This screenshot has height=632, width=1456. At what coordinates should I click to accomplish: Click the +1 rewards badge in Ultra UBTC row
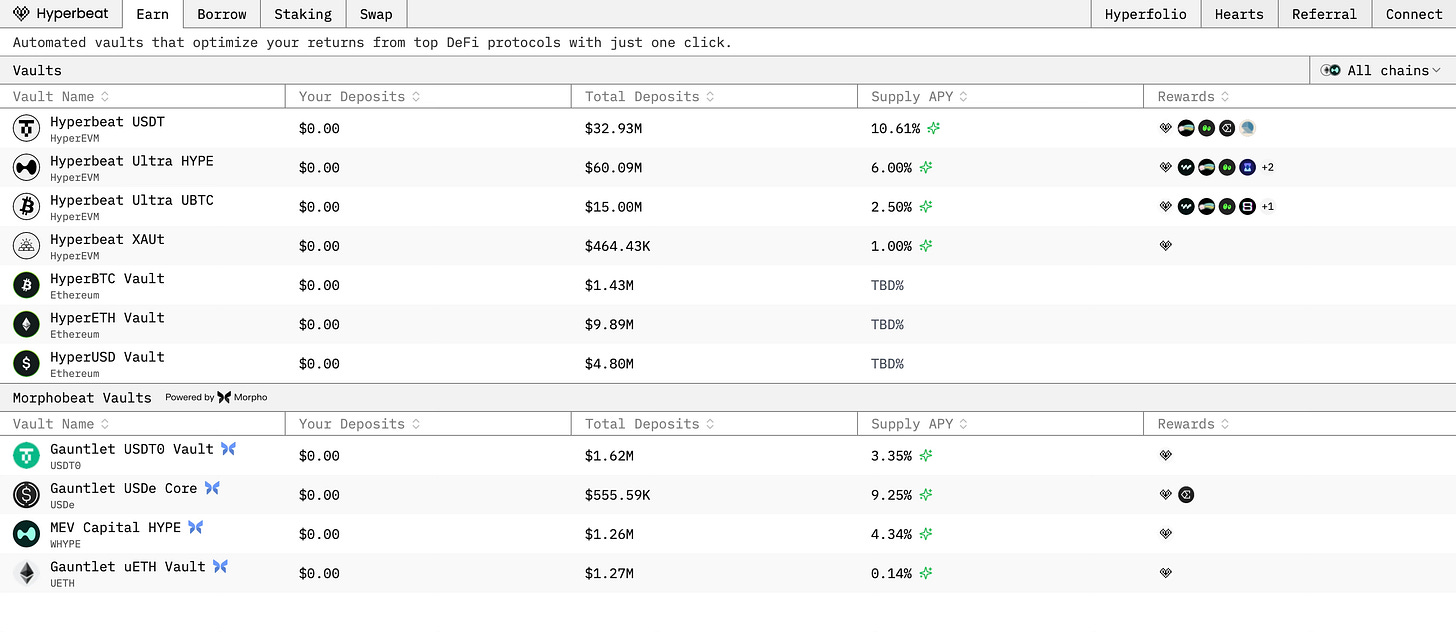[x=1267, y=206]
